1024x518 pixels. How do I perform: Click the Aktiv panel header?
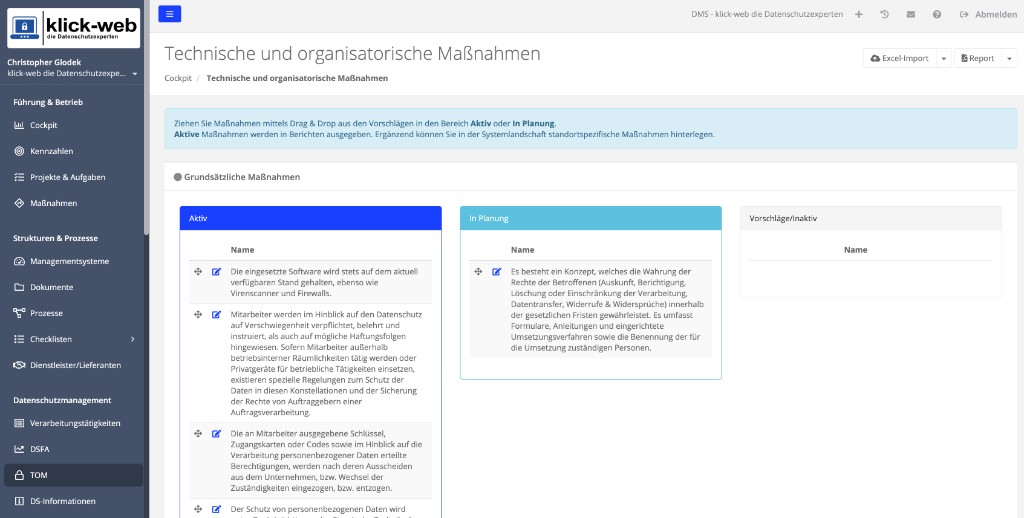[311, 218]
